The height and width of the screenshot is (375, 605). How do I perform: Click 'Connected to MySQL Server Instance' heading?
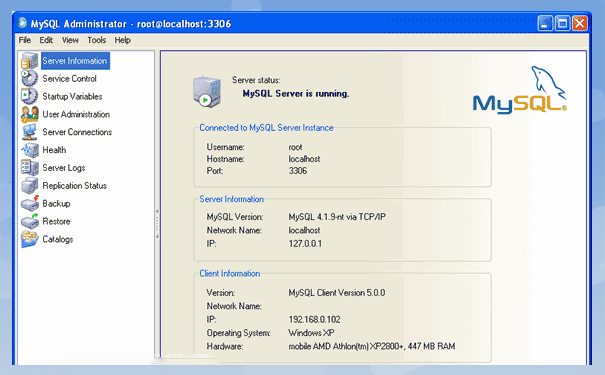pos(266,128)
